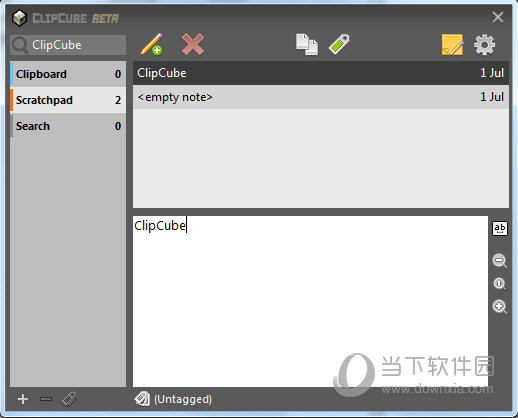518x418 pixels.
Task: Click the copy pages icon
Action: click(307, 44)
